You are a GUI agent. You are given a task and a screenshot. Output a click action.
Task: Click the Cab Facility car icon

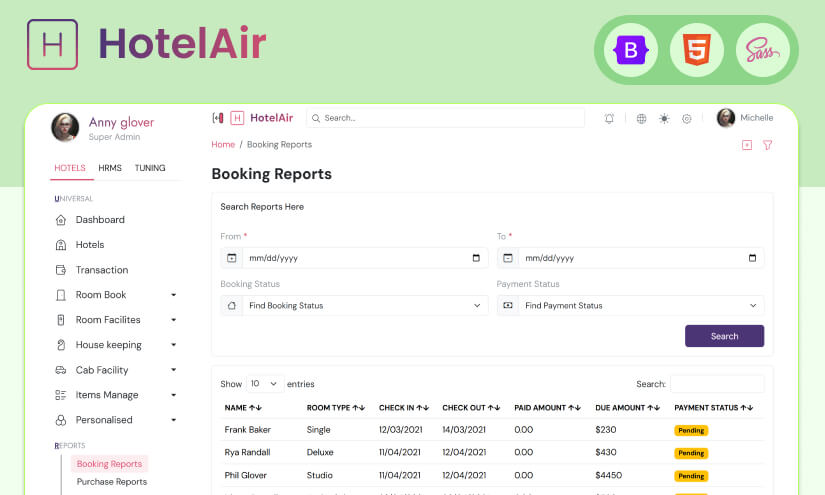click(61, 370)
